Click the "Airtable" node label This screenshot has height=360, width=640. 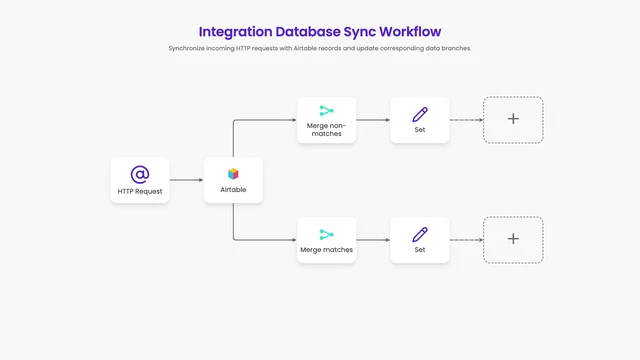[x=233, y=190]
